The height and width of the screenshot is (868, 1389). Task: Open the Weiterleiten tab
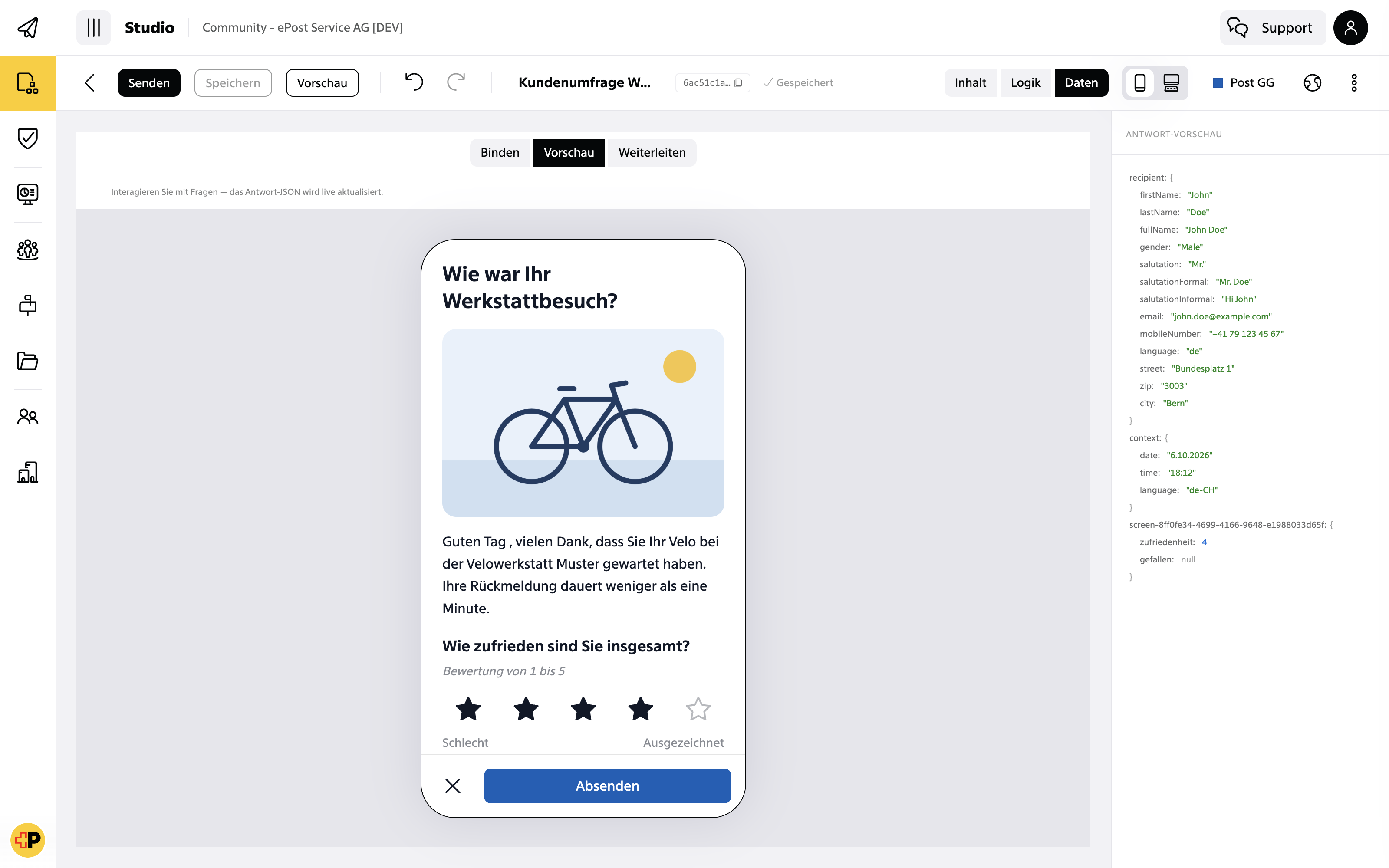tap(652, 153)
